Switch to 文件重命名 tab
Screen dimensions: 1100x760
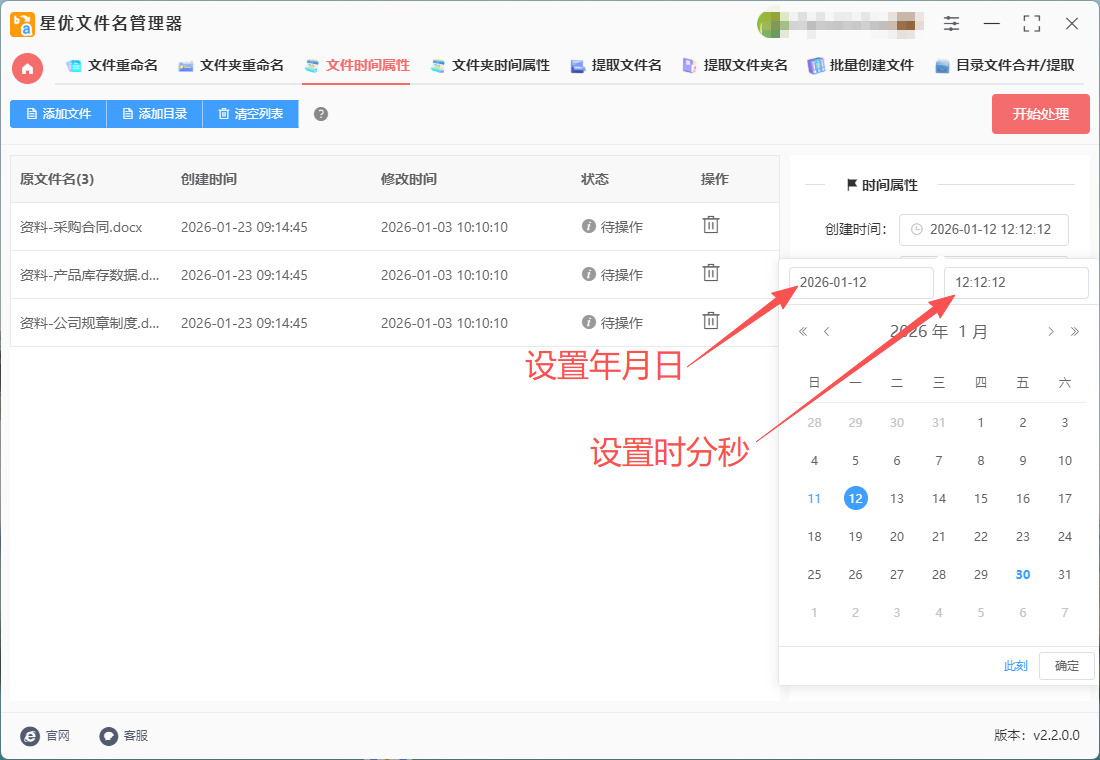click(112, 66)
